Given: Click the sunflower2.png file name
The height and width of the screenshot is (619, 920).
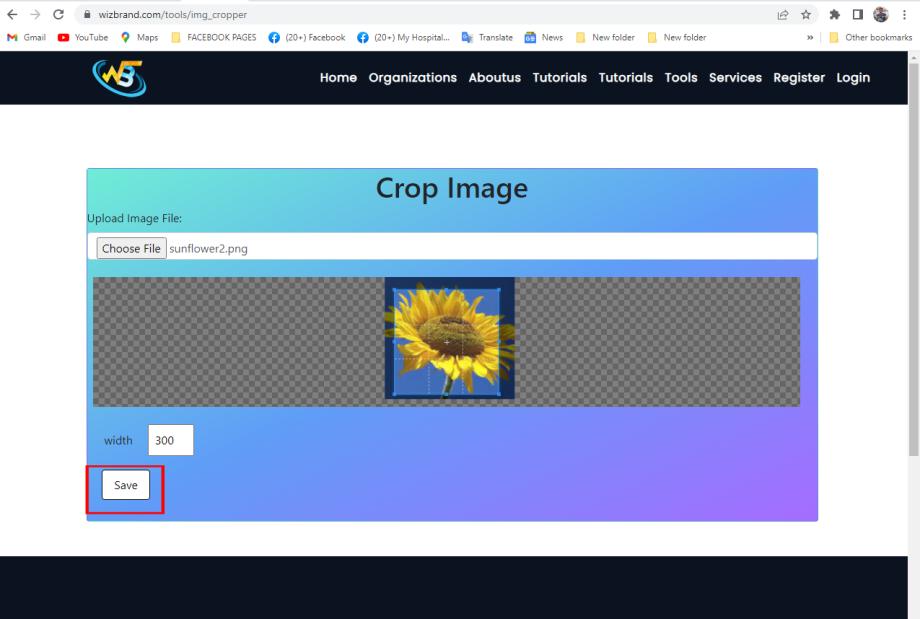Looking at the screenshot, I should 208,249.
